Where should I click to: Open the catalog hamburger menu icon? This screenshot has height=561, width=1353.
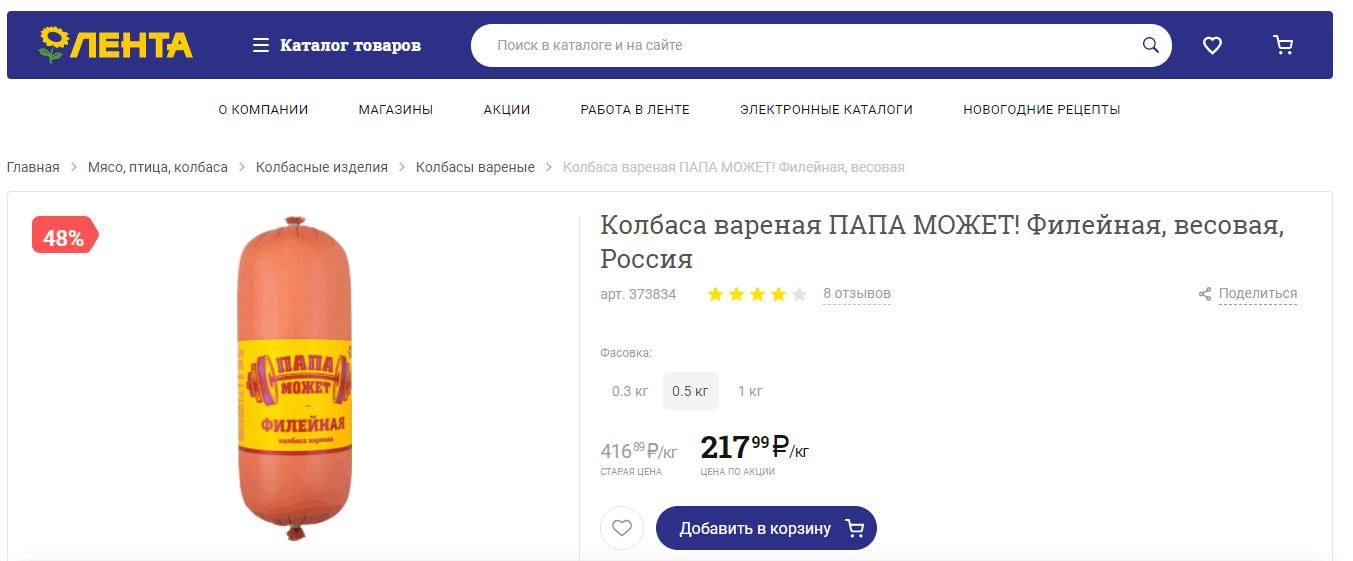(261, 45)
